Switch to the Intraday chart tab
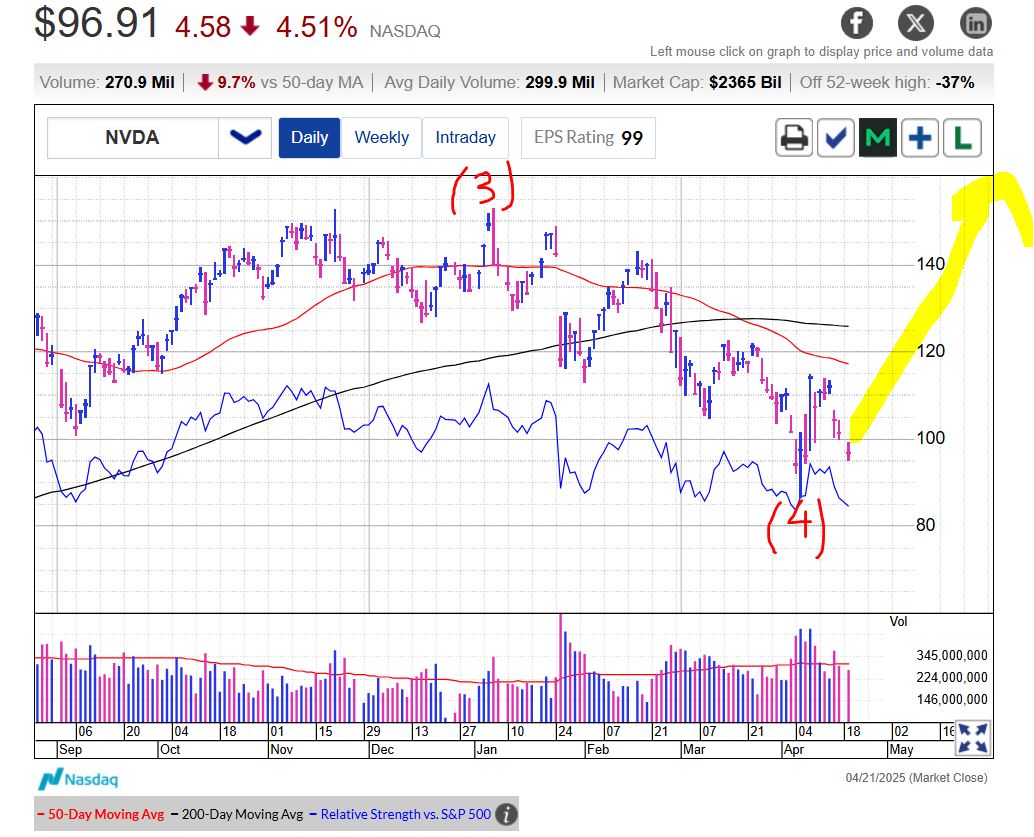Viewport: 1034px width, 837px height. (x=465, y=137)
